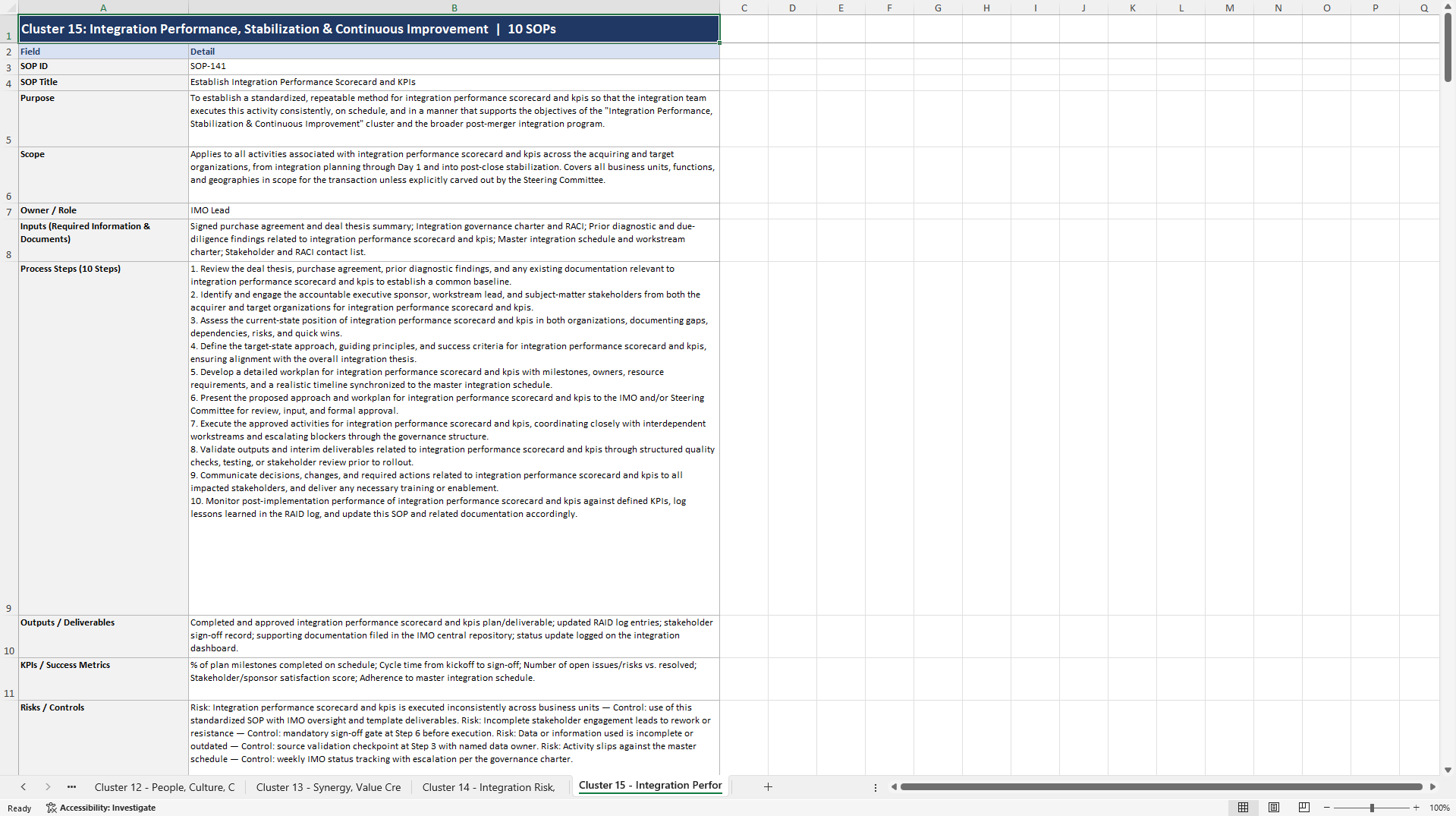The width and height of the screenshot is (1456, 816).
Task: Select column H header
Action: click(x=986, y=8)
